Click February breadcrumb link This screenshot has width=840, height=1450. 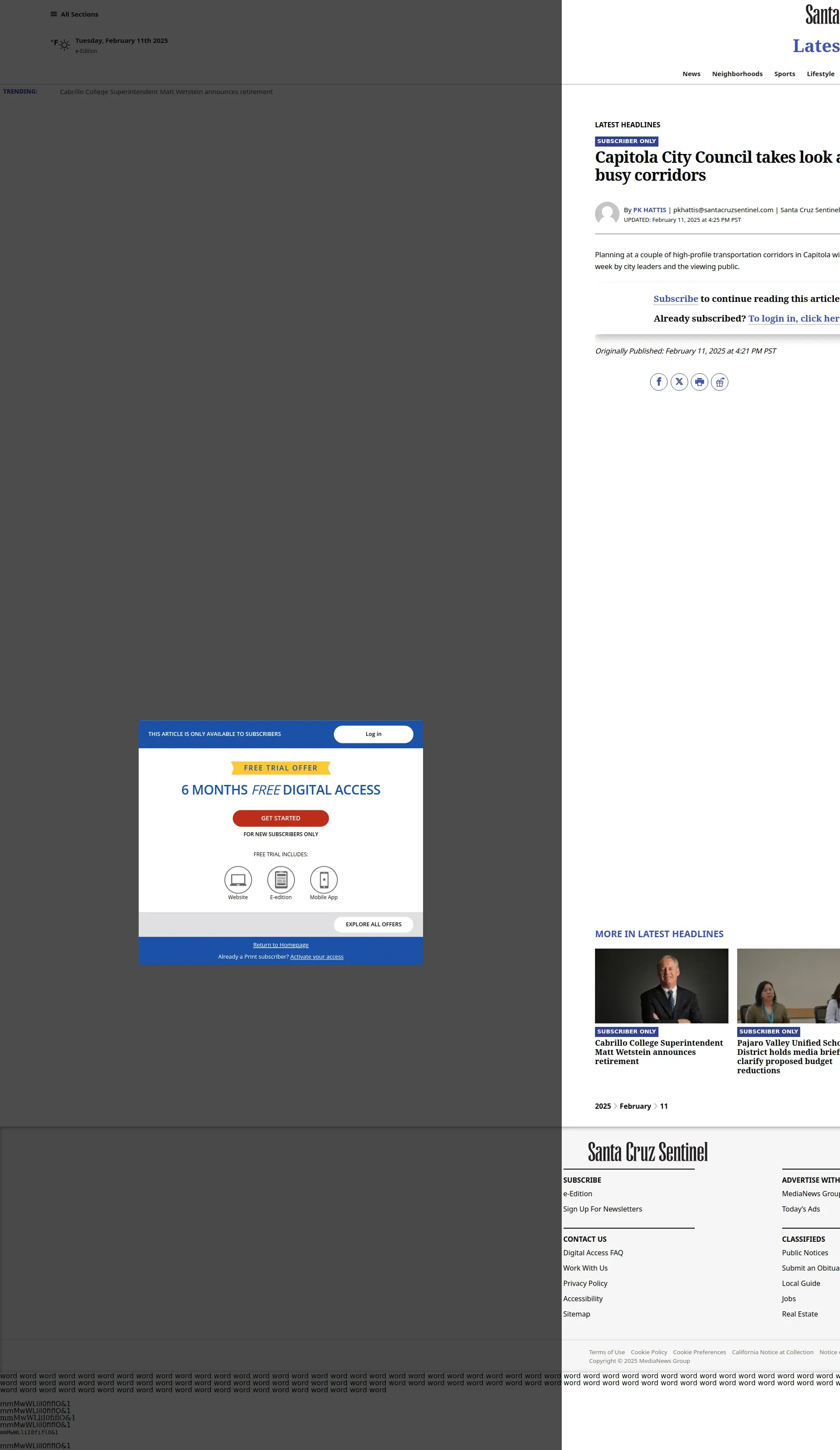tap(635, 1106)
